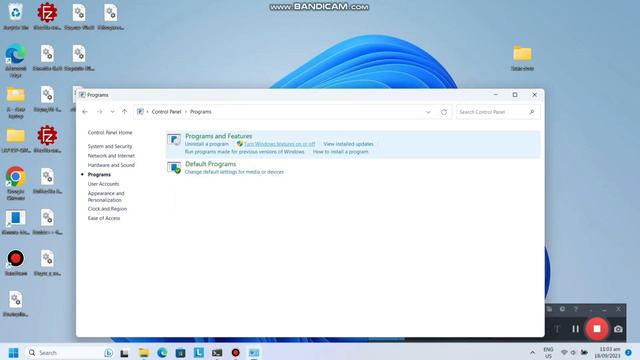Refresh the Control Panel address bar
Screen dimensions: 640x360
click(x=444, y=112)
